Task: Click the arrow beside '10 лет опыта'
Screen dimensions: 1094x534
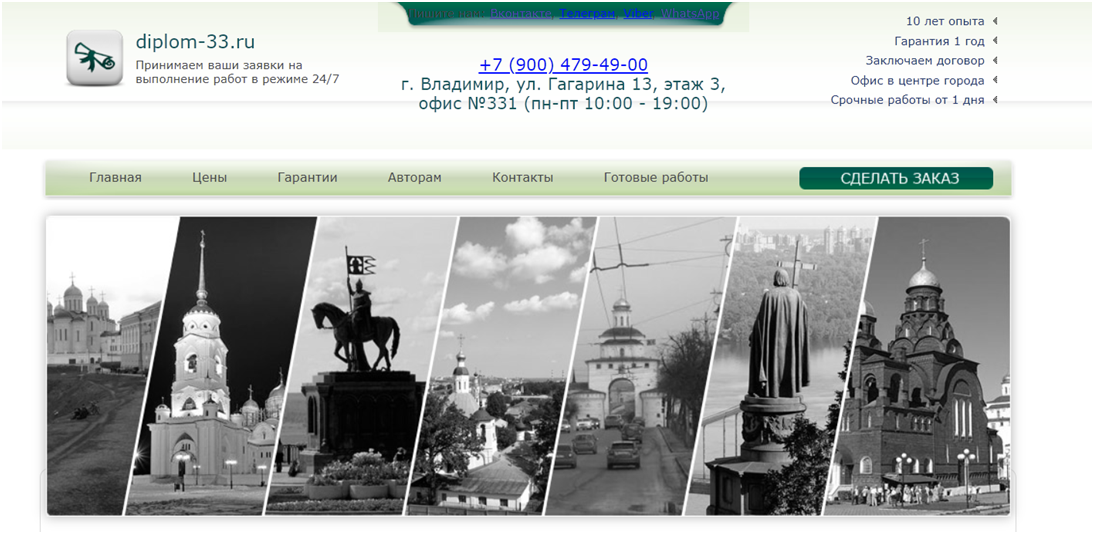Action: pyautogui.click(x=995, y=21)
